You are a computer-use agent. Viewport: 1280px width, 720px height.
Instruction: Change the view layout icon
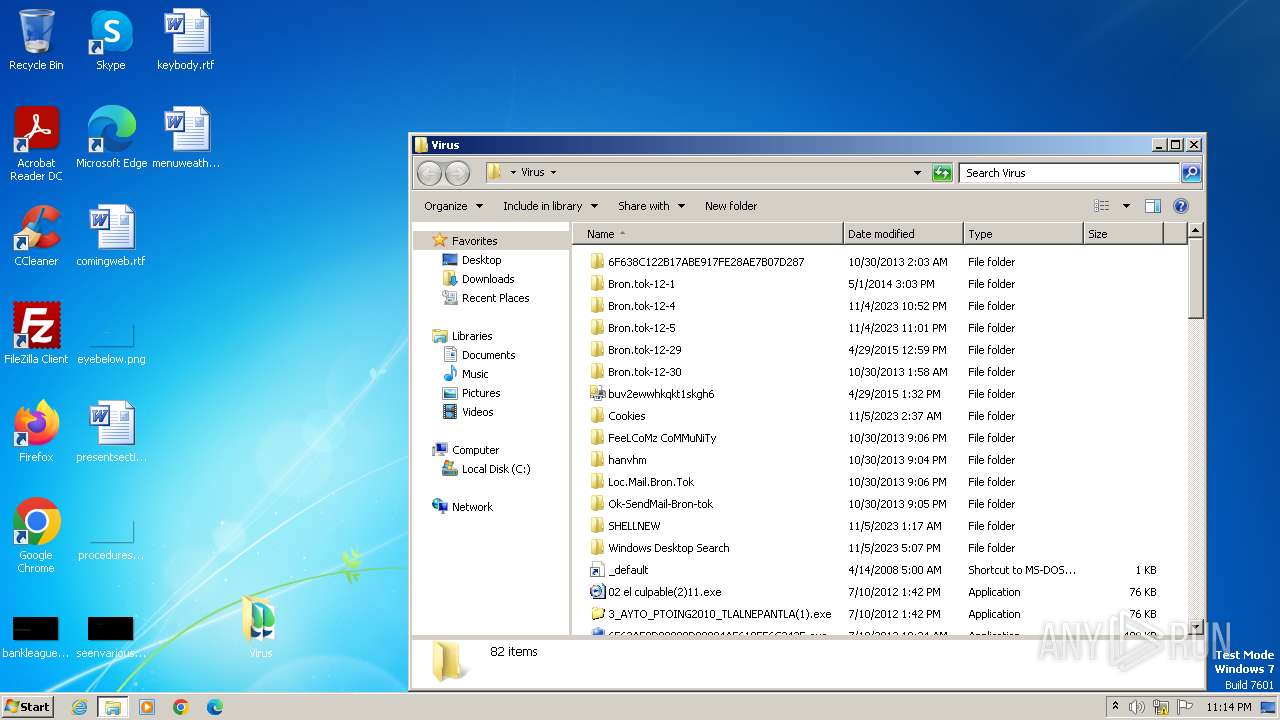(x=1102, y=206)
